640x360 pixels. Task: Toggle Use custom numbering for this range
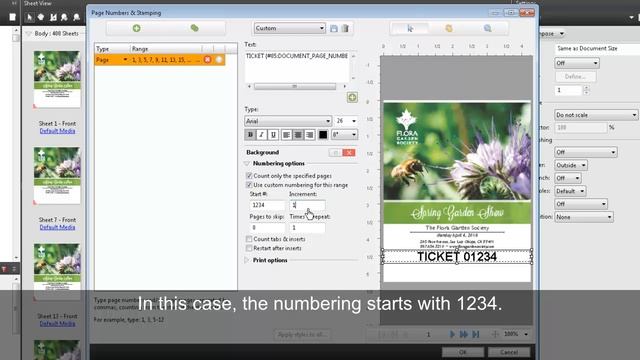click(249, 185)
